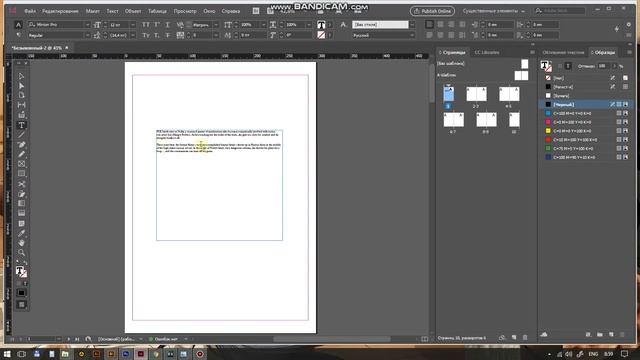Viewport: 640px width, 360px height.
Task: Open the font size dropdown
Action: [133, 25]
